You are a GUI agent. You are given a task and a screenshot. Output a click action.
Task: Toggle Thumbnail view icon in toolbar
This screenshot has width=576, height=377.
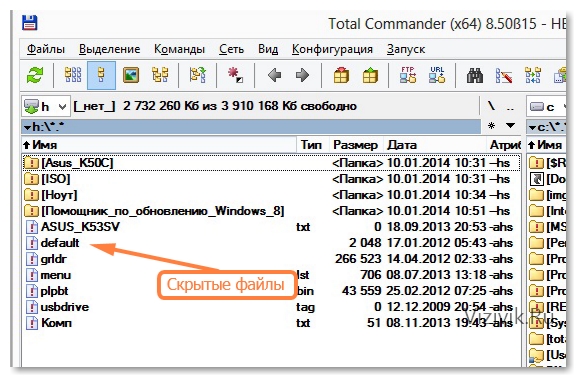131,75
